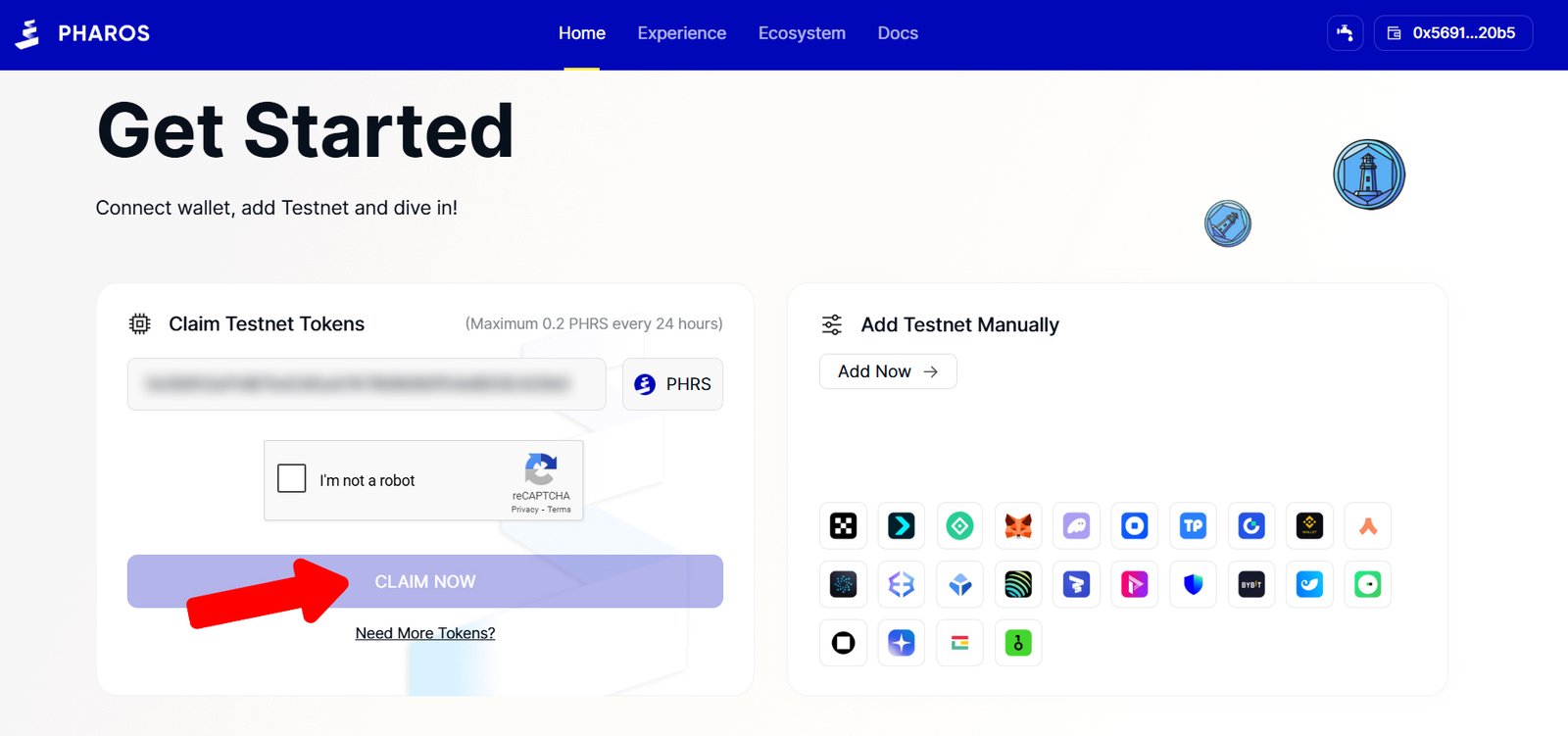The image size is (1568, 736).
Task: Click the faucet icon in the header
Action: (x=1345, y=33)
